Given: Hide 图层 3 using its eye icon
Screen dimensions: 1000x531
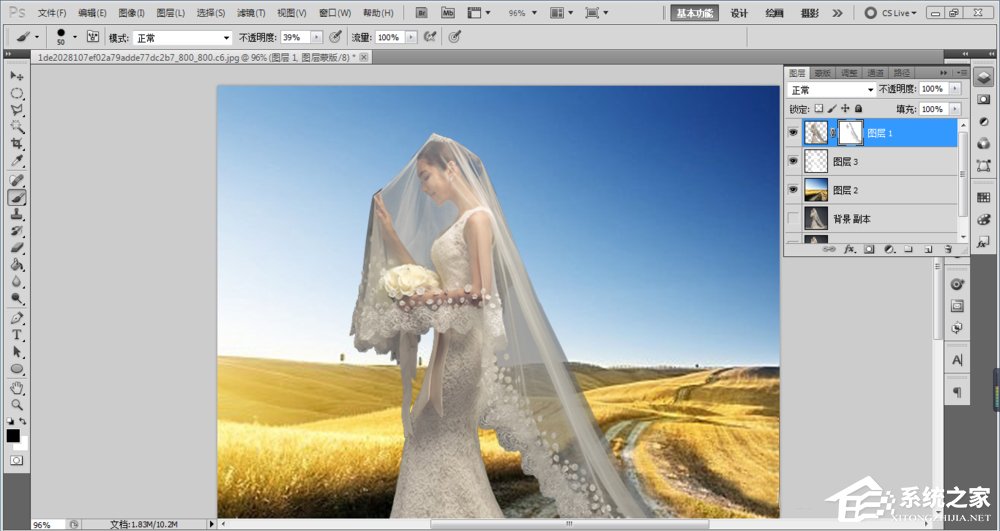Looking at the screenshot, I should 794,161.
